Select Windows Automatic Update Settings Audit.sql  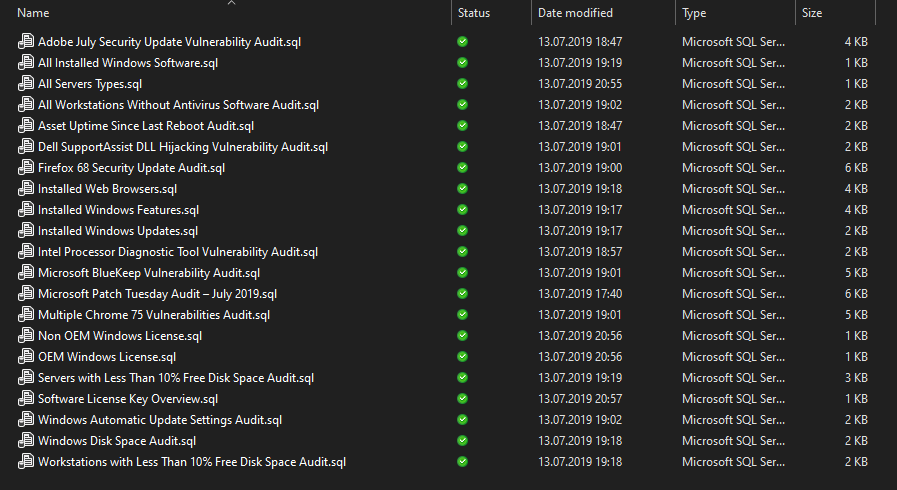[159, 420]
